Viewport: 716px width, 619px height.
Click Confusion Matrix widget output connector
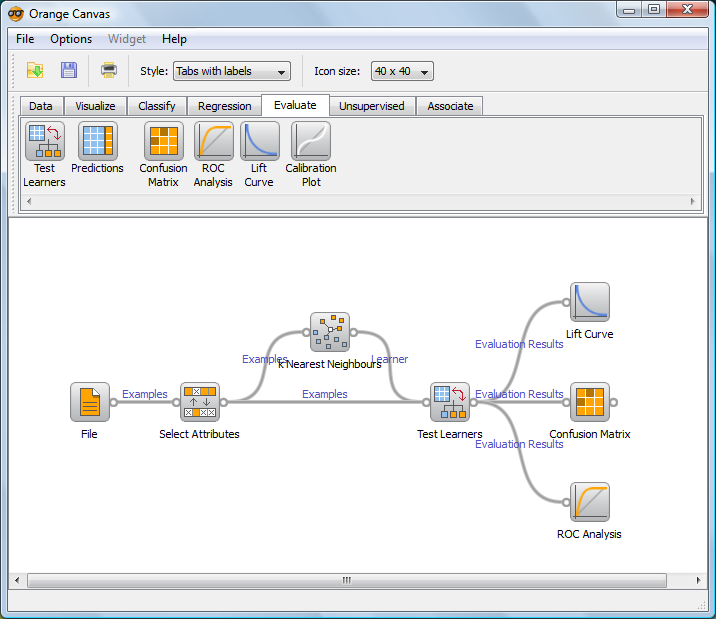(614, 402)
